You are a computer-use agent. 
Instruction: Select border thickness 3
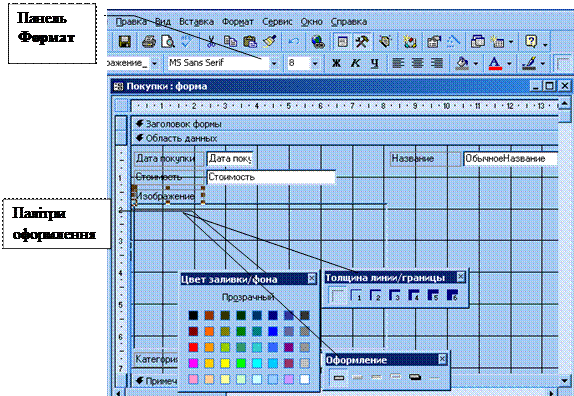[x=395, y=295]
